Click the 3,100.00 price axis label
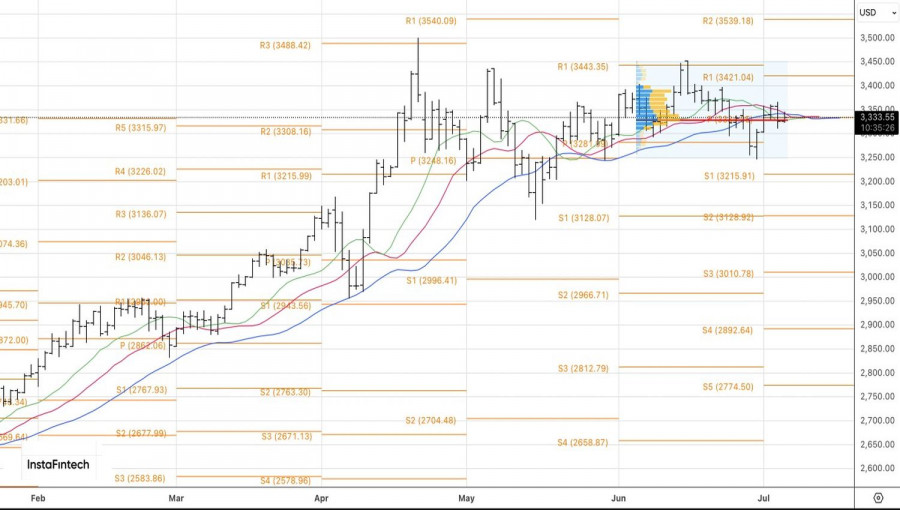 coord(877,229)
